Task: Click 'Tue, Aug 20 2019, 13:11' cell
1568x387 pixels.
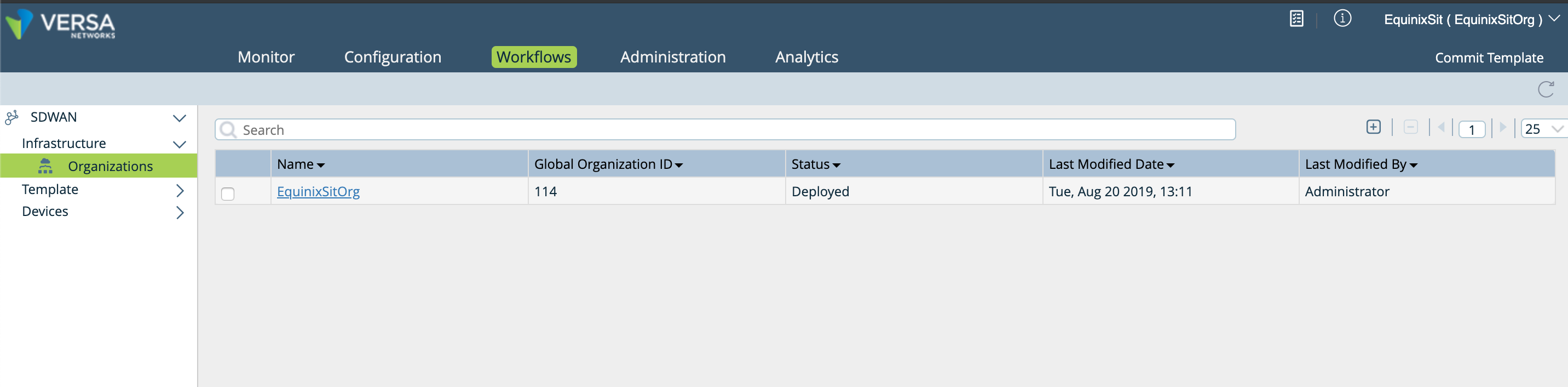Action: tap(1171, 191)
